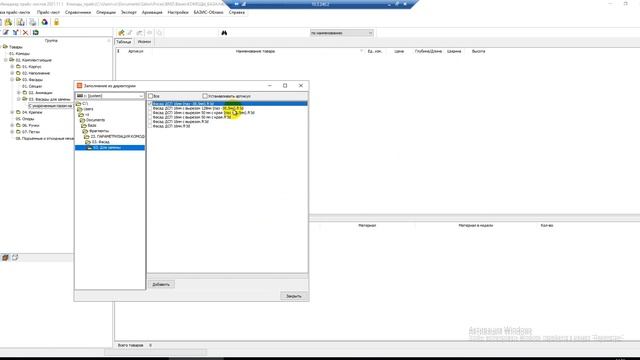Open the Справка menu
Viewport: 640px width, 360px height.
coord(237,12)
